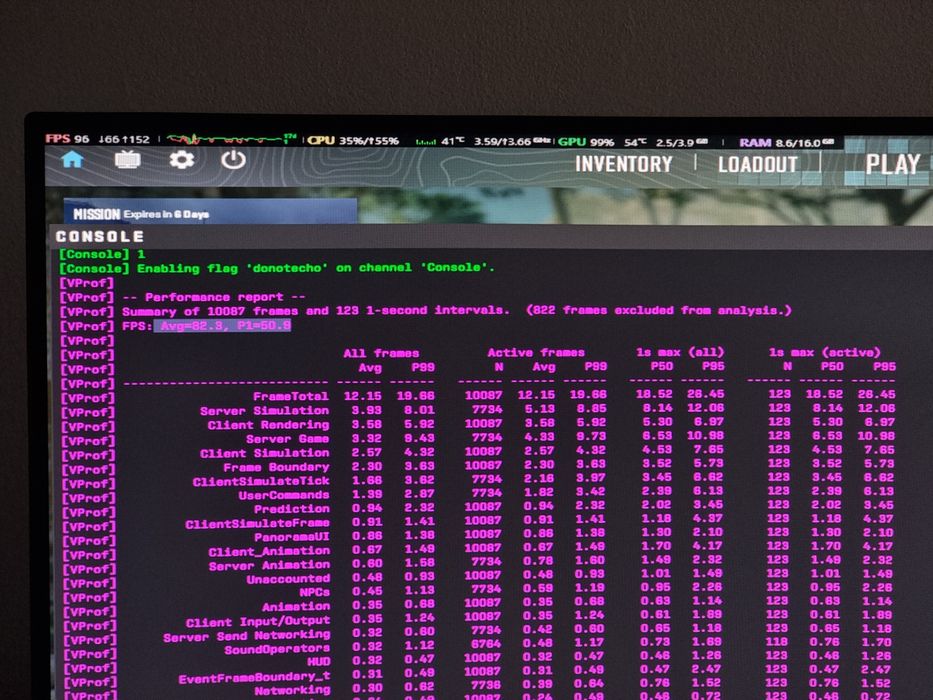Click FrameTotal's 12.15 All frames Avg value
This screenshot has height=700, width=933.
(363, 396)
